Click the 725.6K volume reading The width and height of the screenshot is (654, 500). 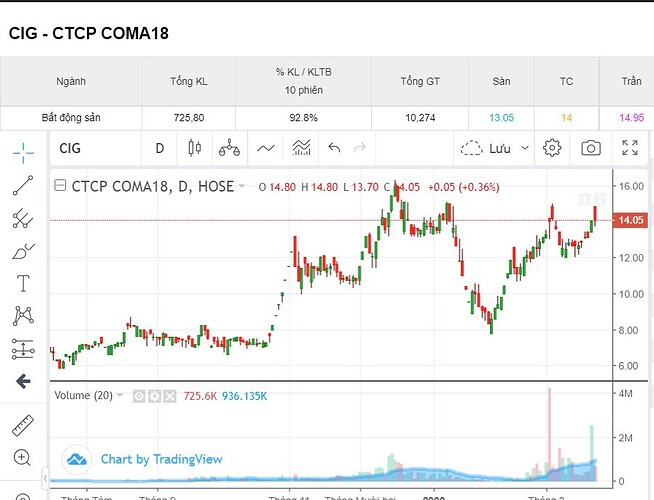coord(200,396)
